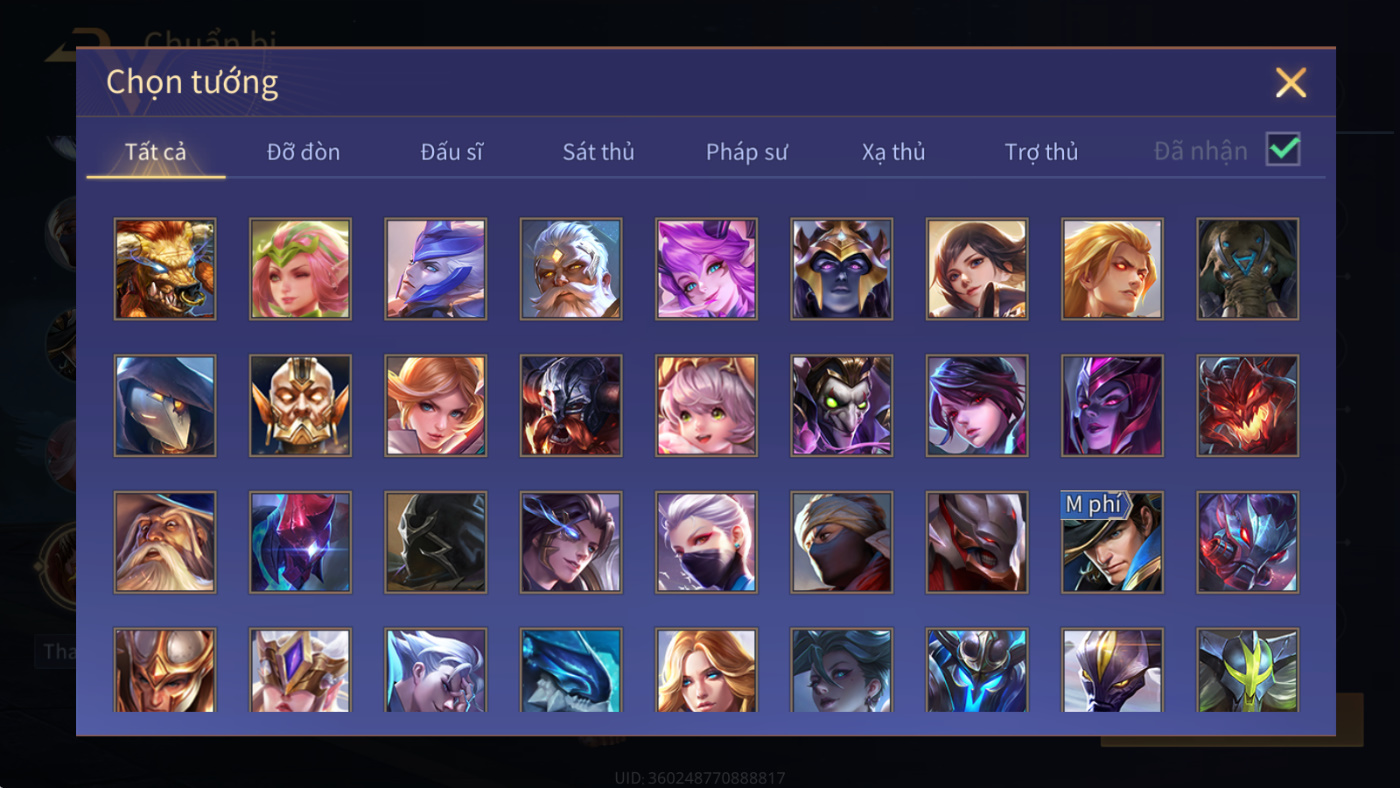This screenshot has width=1400, height=788.
Task: Choose the golden-masked hero with horns
Action: click(x=300, y=406)
